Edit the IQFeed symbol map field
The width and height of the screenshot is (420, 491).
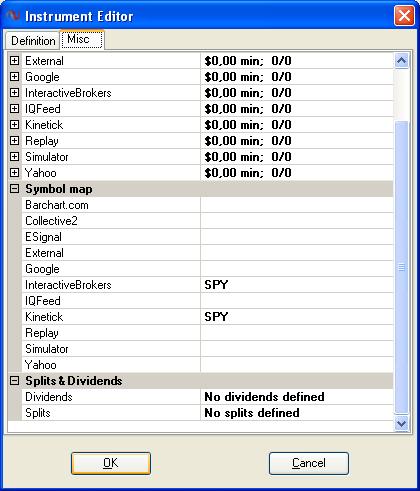pos(297,301)
